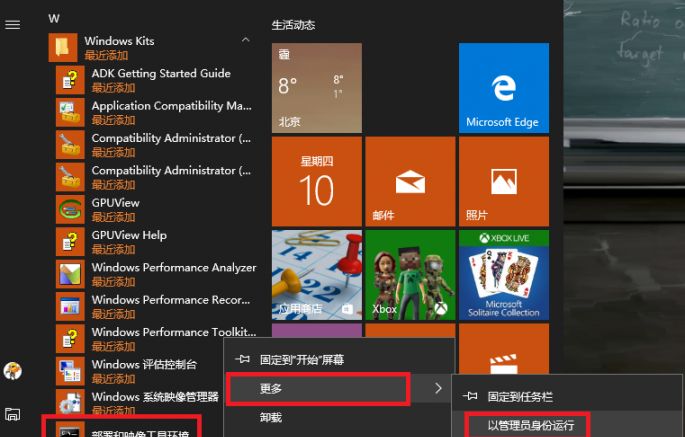Launch first Compatibility Administrator icon

[70, 145]
